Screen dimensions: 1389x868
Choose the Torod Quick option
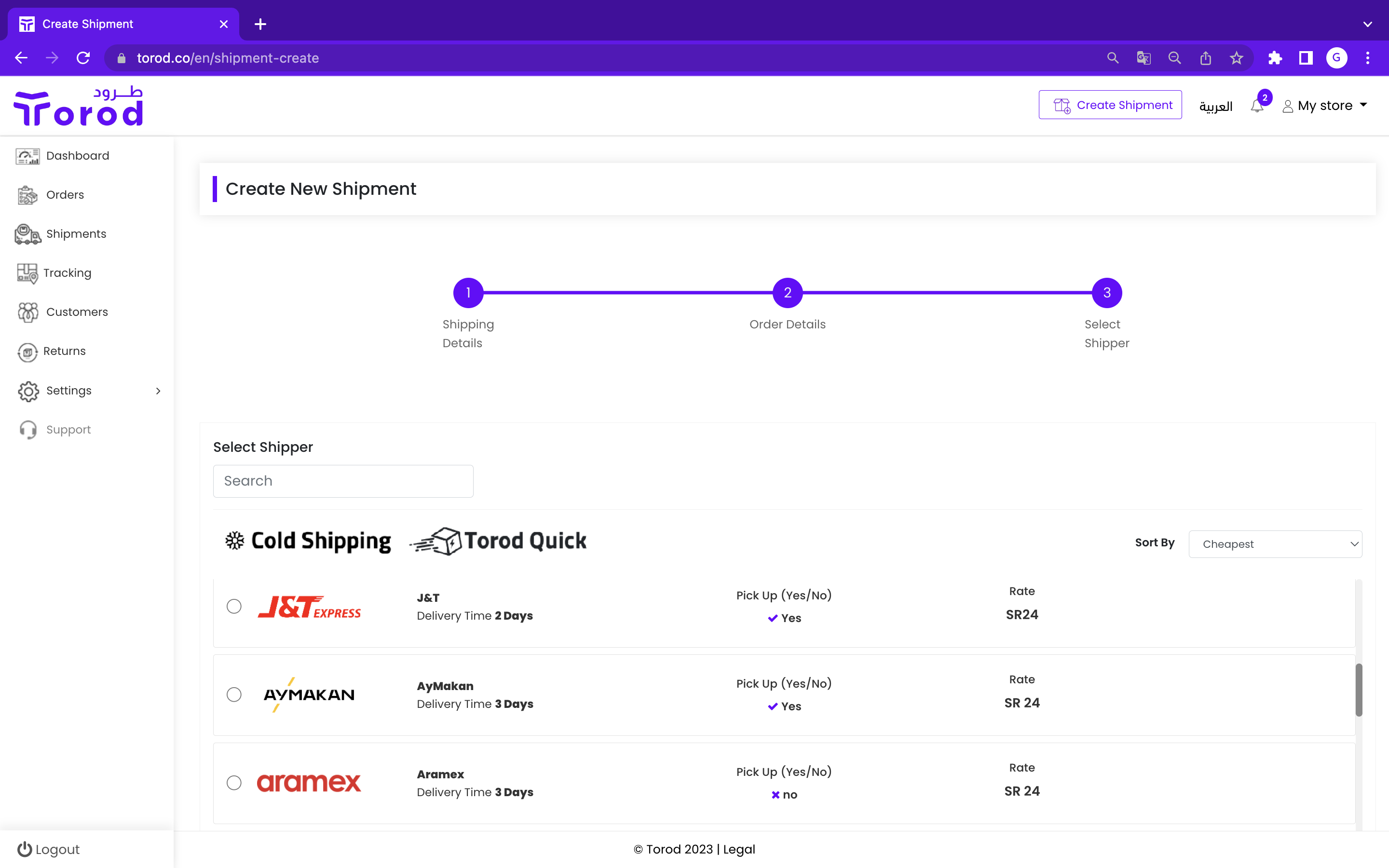498,541
